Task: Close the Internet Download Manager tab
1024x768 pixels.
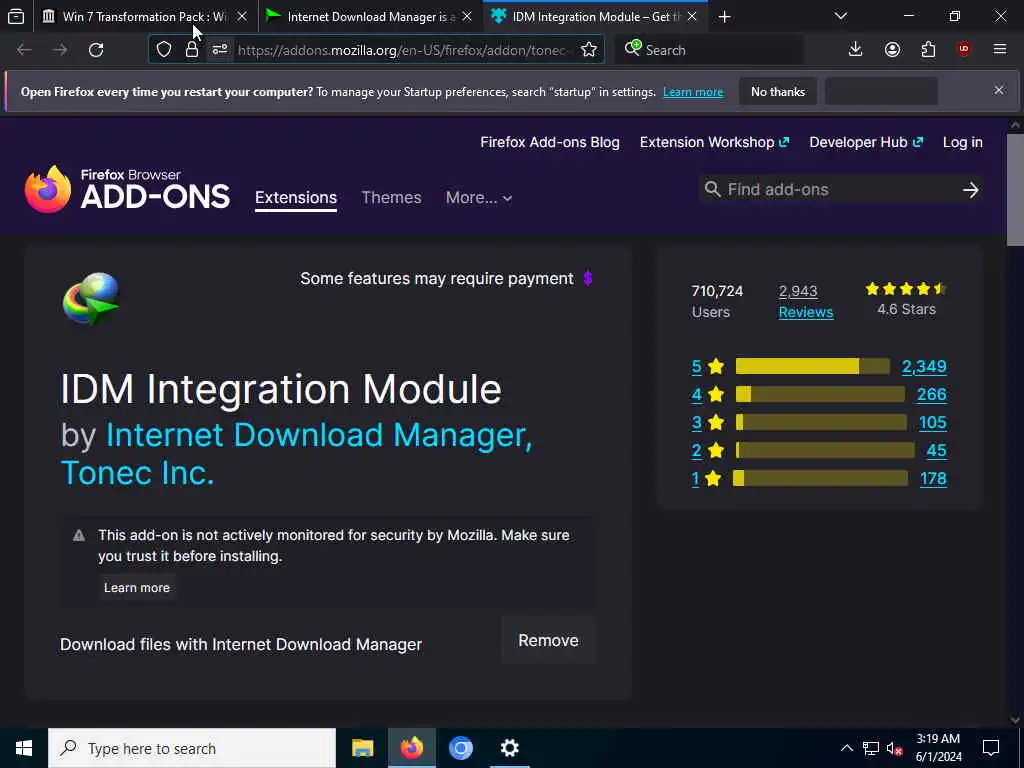Action: [467, 17]
